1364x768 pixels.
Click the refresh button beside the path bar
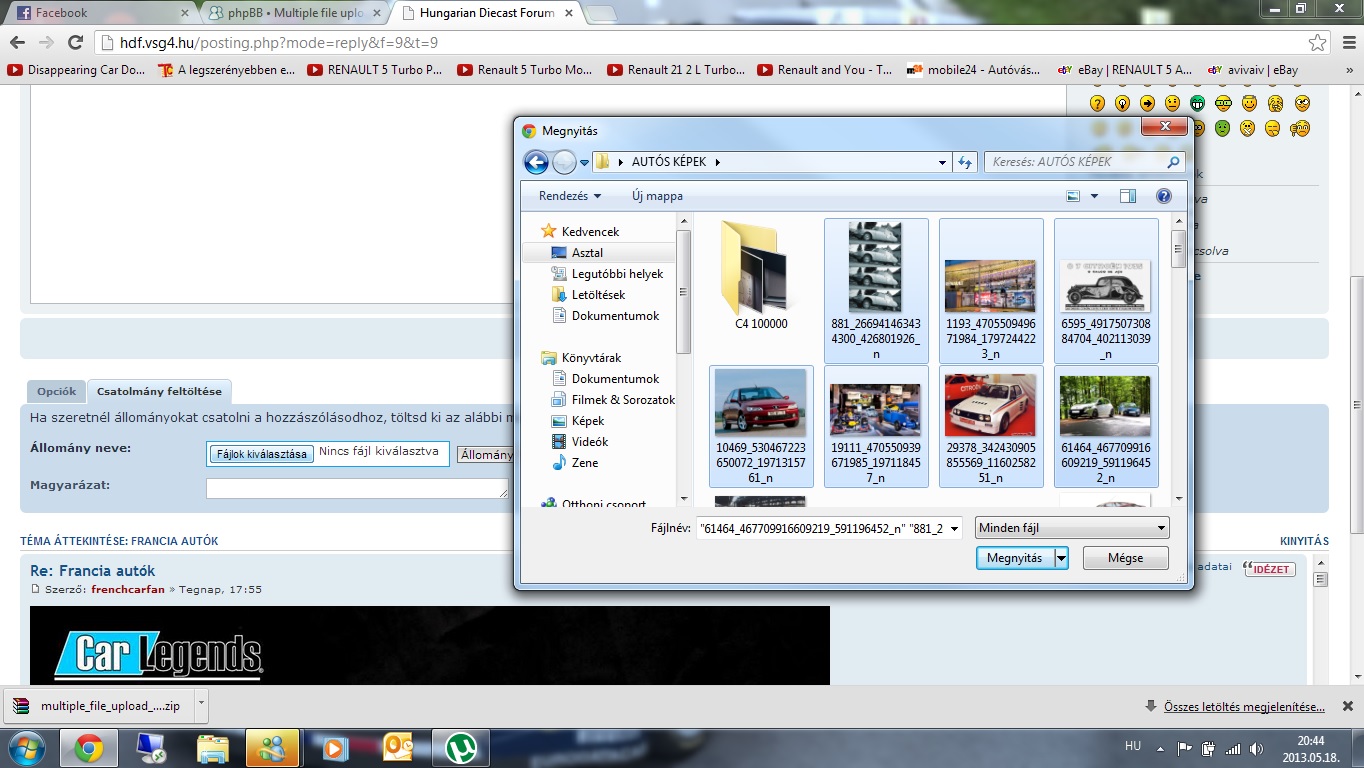pos(965,162)
